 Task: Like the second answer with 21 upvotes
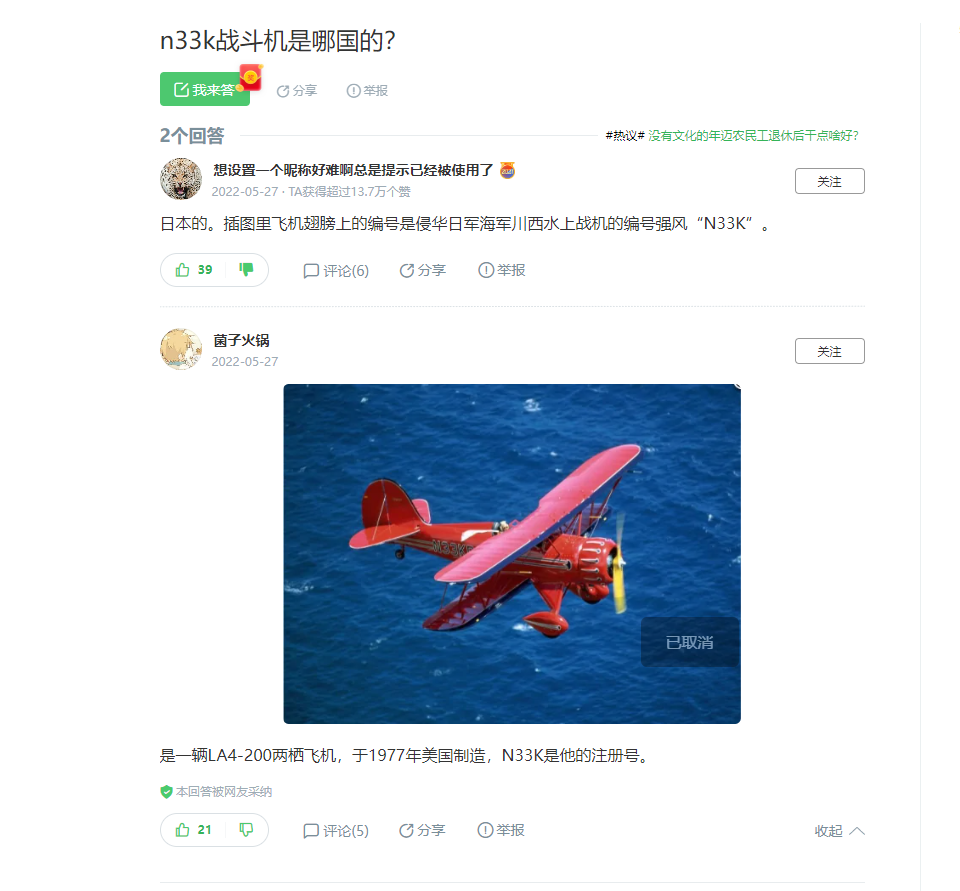193,830
